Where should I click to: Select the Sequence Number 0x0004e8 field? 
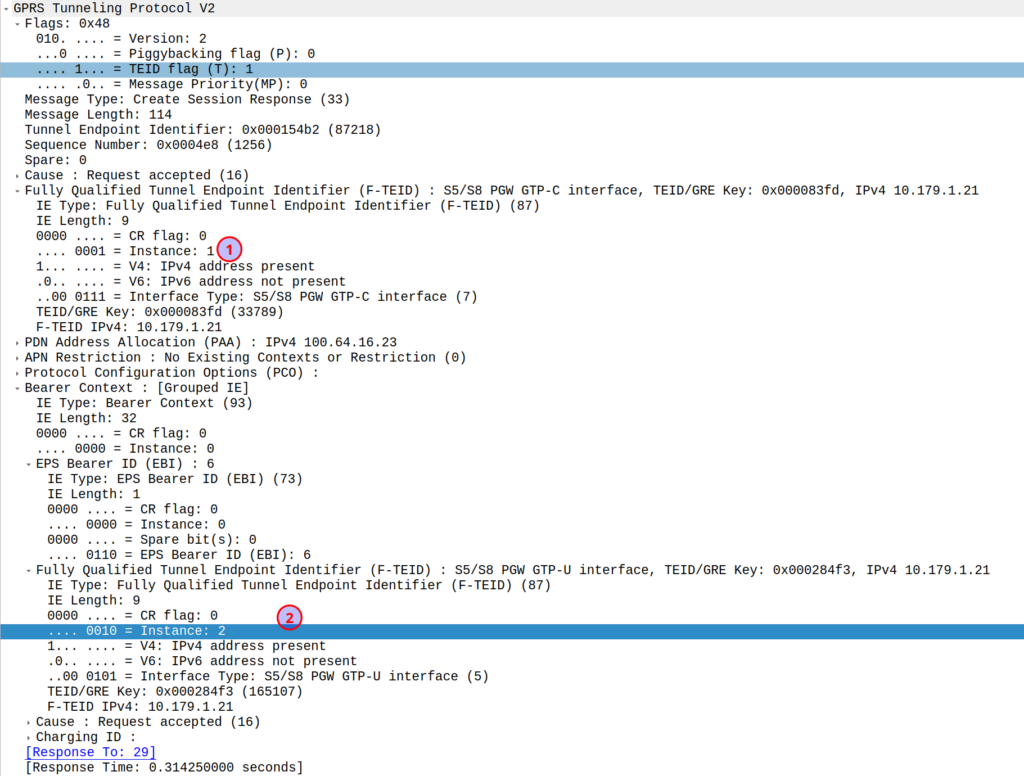pyautogui.click(x=145, y=145)
